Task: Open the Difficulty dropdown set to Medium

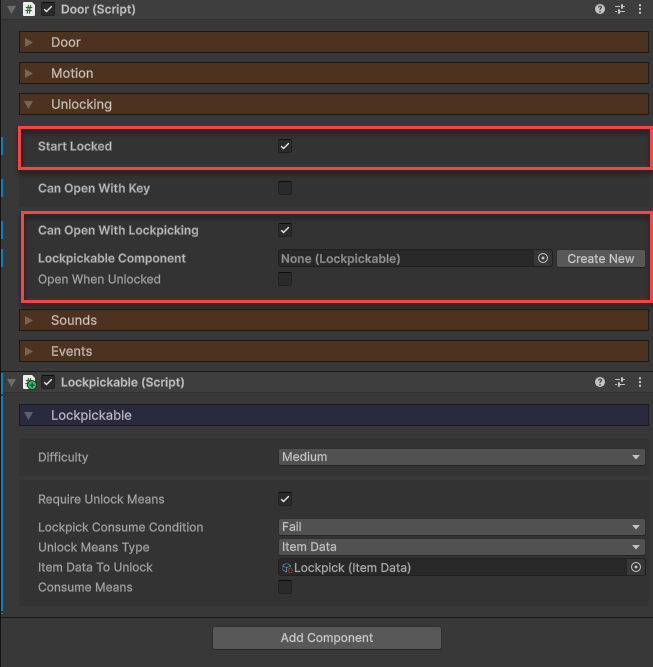Action: [x=461, y=457]
